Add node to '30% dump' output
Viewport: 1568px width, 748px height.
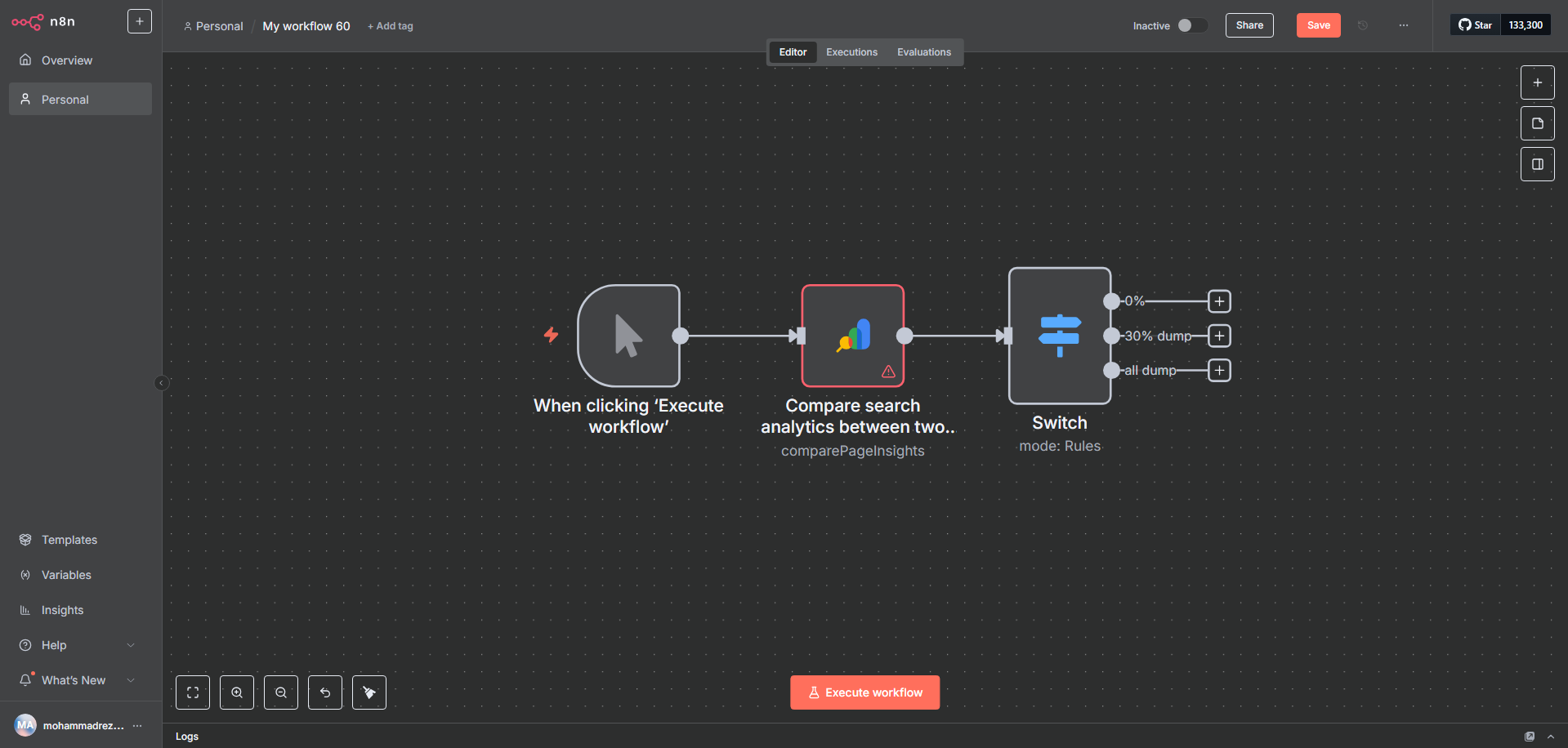click(x=1219, y=336)
